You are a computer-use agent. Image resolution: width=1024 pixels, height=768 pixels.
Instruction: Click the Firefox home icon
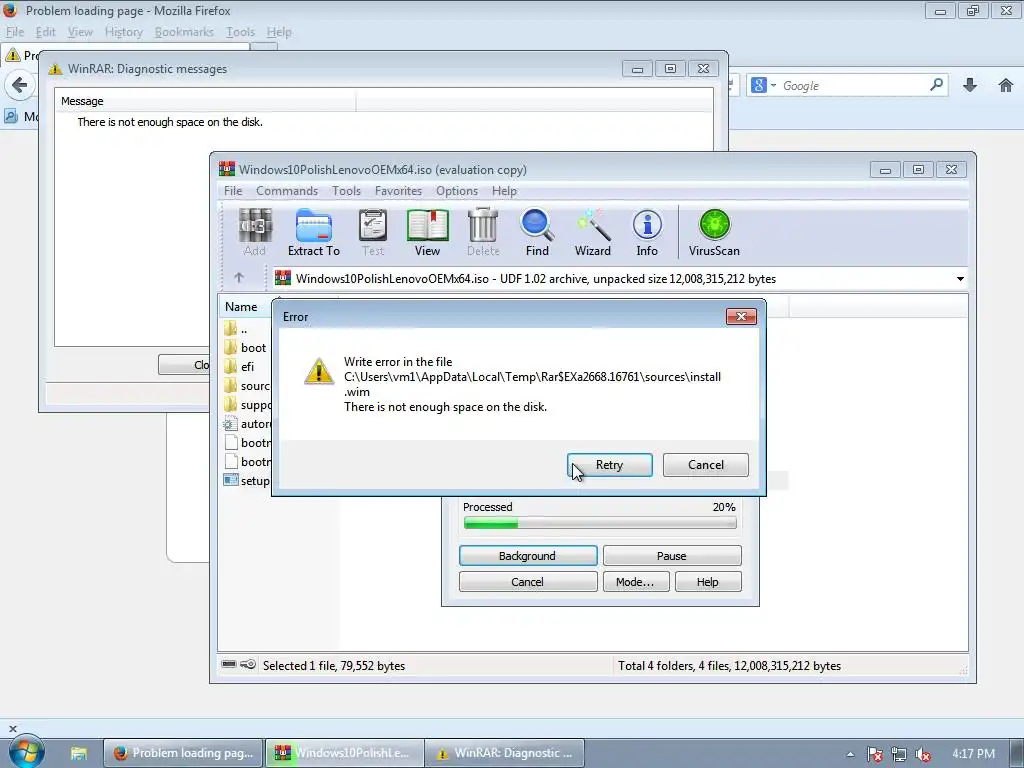[x=1006, y=85]
